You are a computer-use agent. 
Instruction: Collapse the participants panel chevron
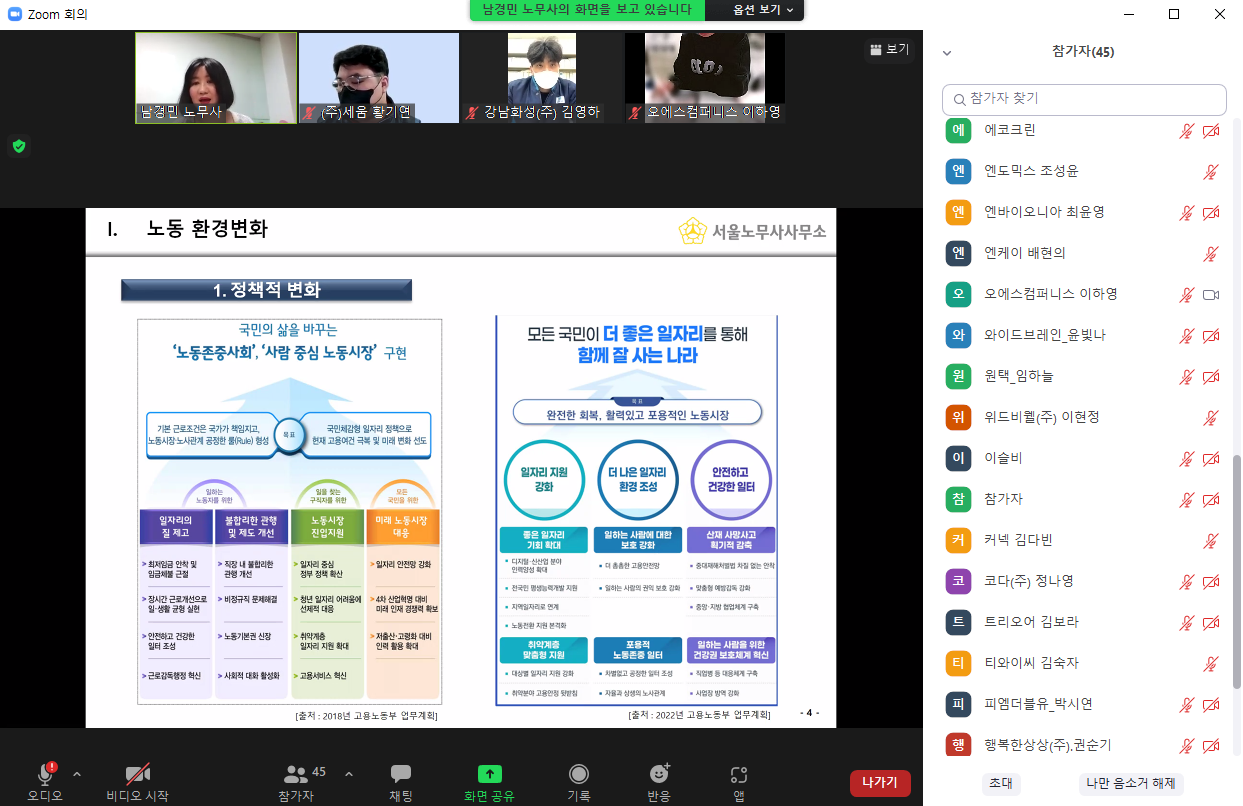tap(947, 52)
